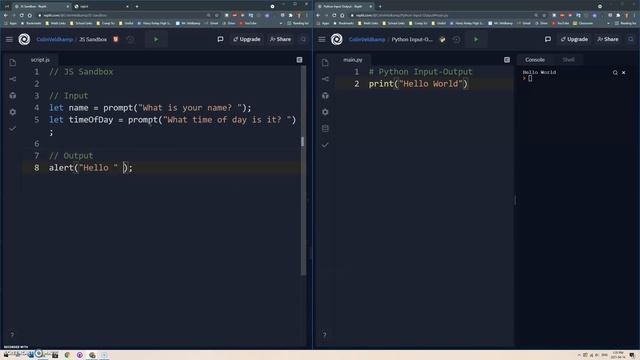The width and height of the screenshot is (640, 360).
Task: Click Upgrade in Python window
Action: 574,39
